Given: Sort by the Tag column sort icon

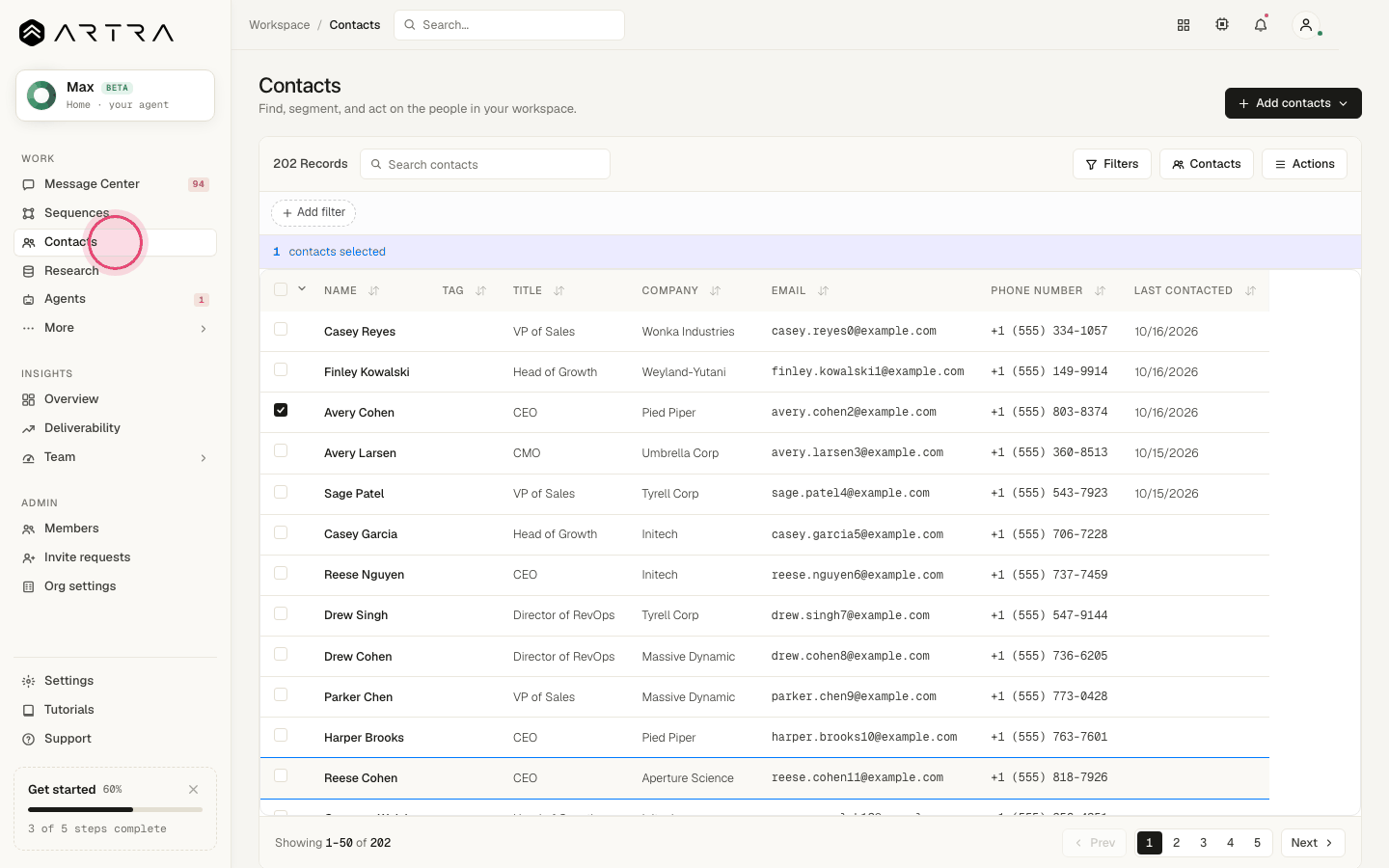Looking at the screenshot, I should coord(481,291).
